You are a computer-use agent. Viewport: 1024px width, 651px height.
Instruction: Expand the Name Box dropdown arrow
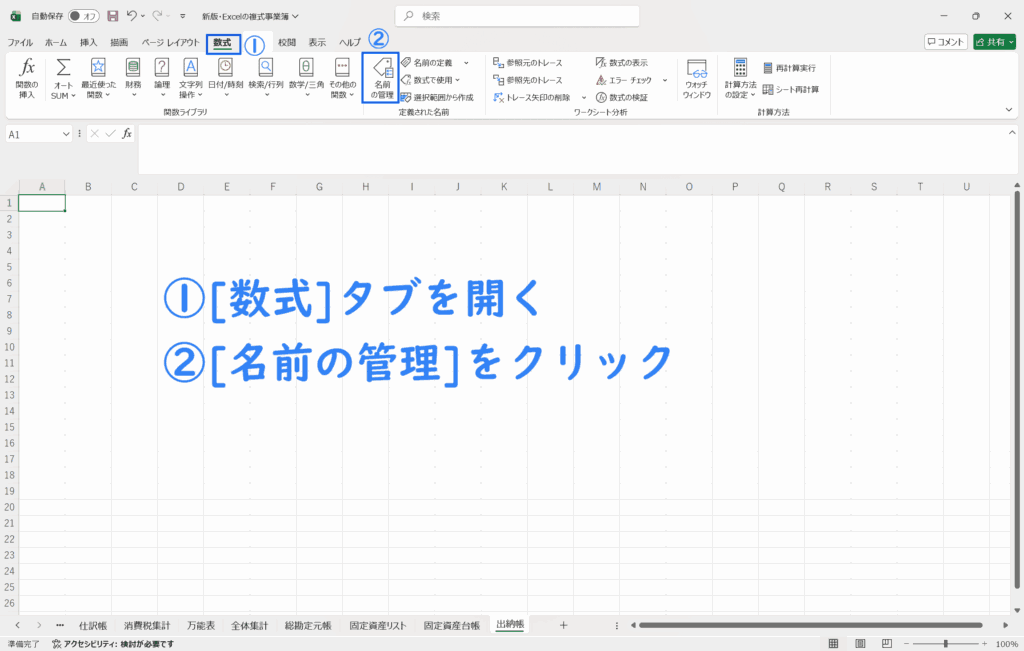(x=66, y=134)
